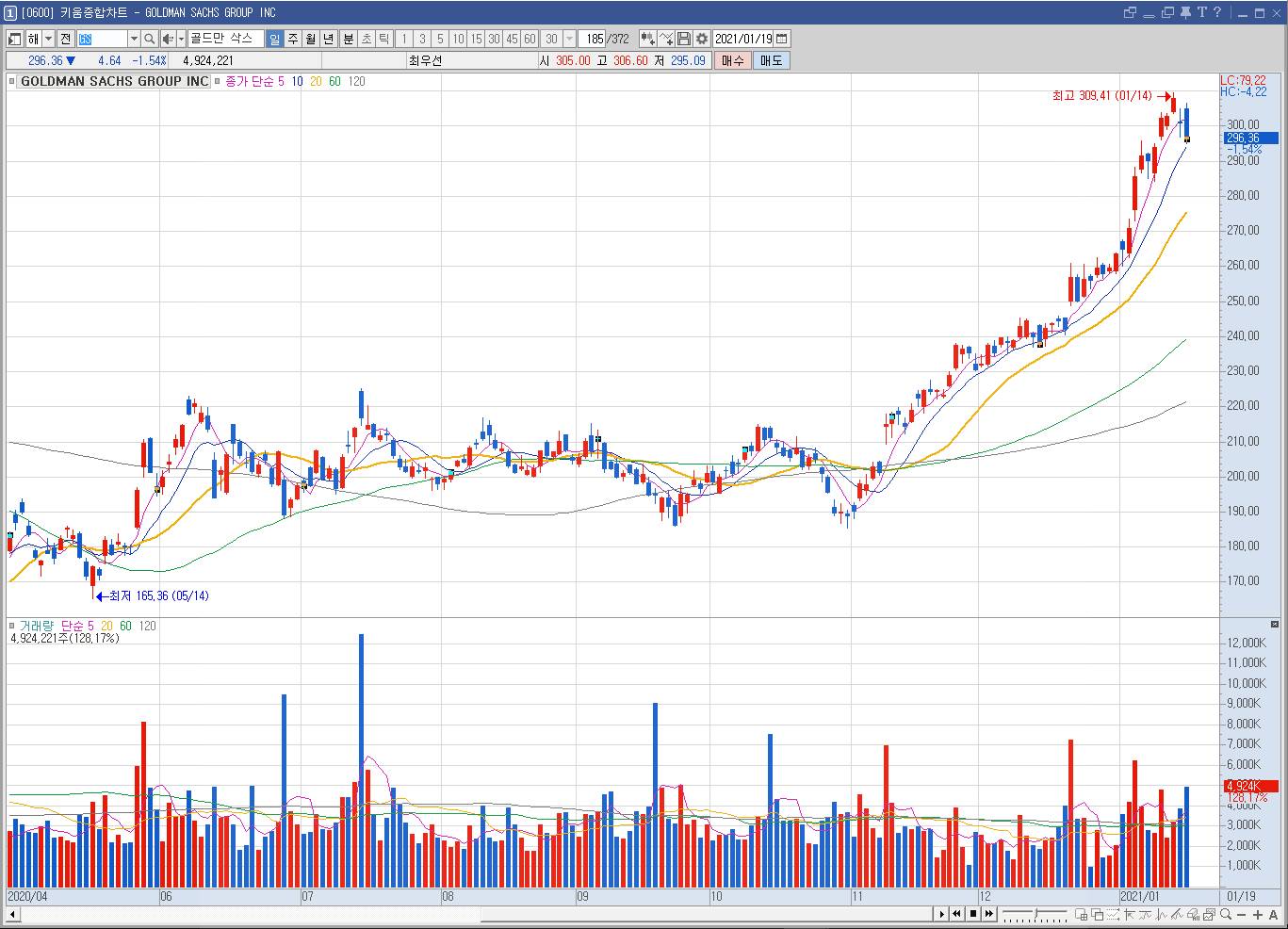Select the 분 (minute) period toggle

point(348,39)
